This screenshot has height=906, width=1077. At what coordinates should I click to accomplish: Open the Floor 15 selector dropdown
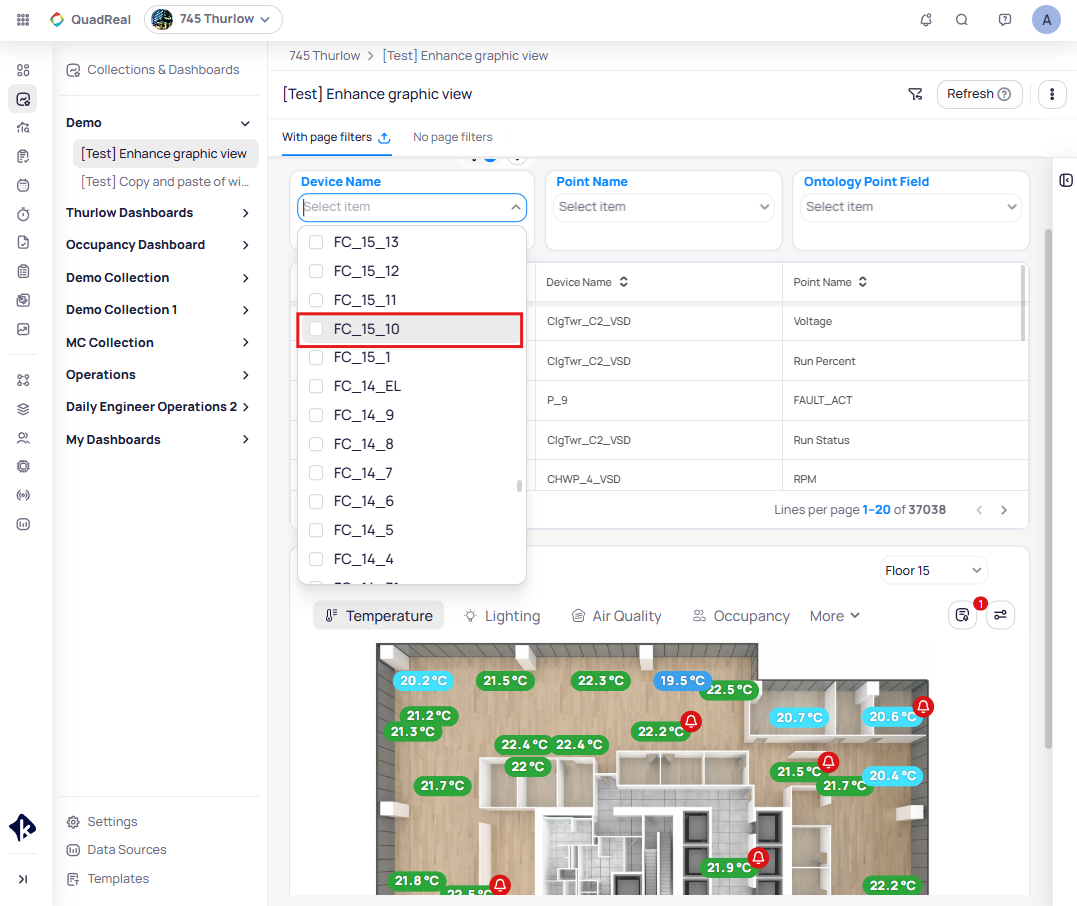click(x=933, y=570)
